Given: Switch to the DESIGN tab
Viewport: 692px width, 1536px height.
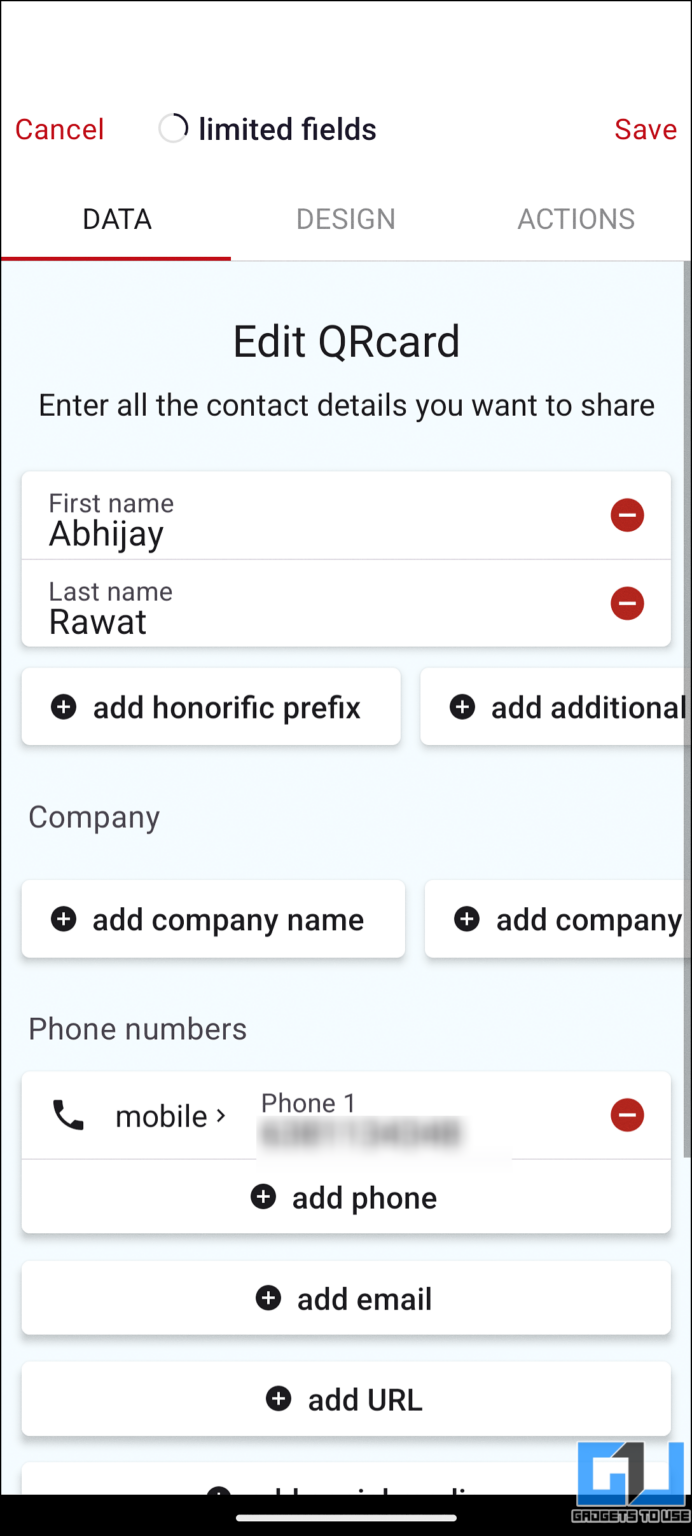Looking at the screenshot, I should [345, 219].
